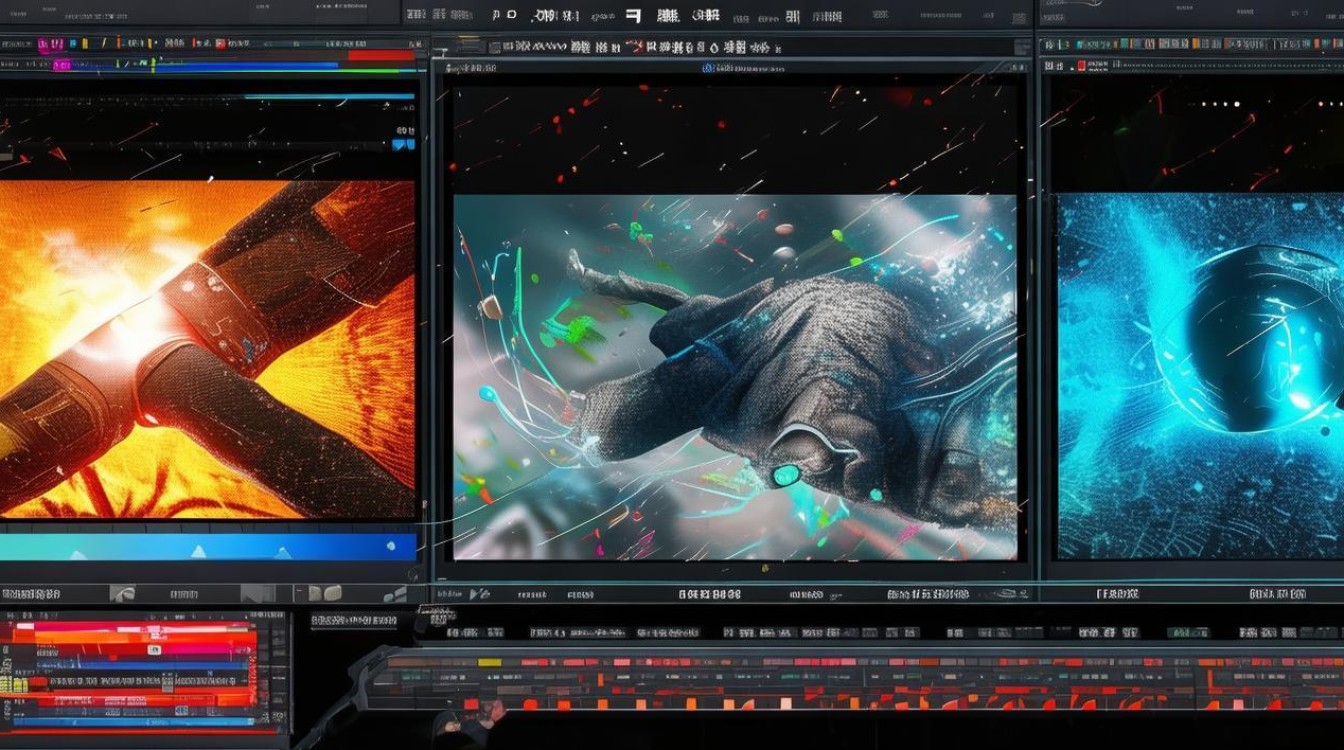The height and width of the screenshot is (750, 1344).
Task: Select the orange fire preview thumbnail
Action: tap(207, 349)
